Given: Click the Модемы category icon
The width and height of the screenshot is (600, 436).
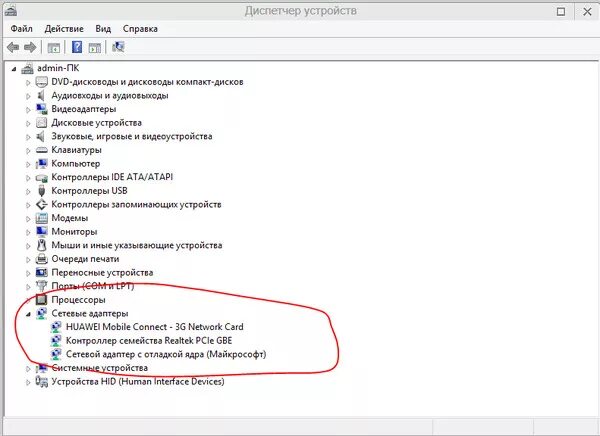Looking at the screenshot, I should coord(41,218).
